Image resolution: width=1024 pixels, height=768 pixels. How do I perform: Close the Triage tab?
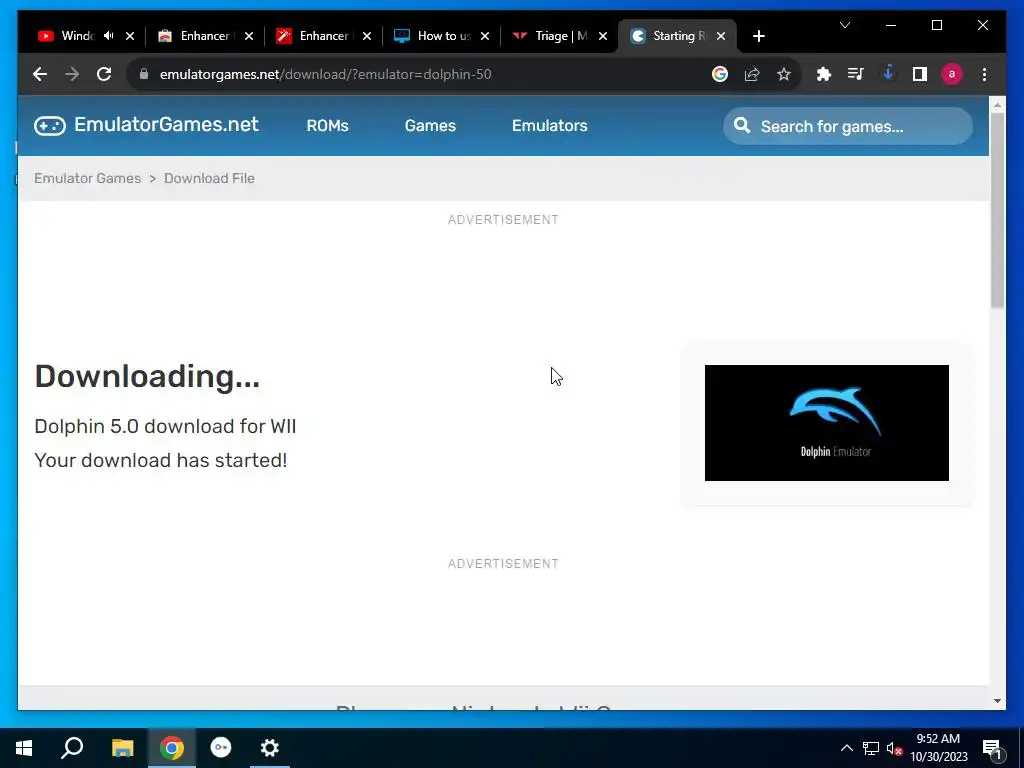603,36
